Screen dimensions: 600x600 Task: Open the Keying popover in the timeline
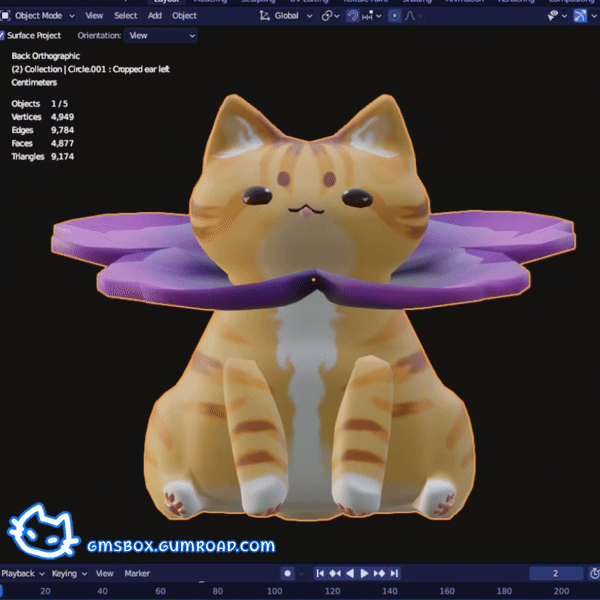point(69,574)
